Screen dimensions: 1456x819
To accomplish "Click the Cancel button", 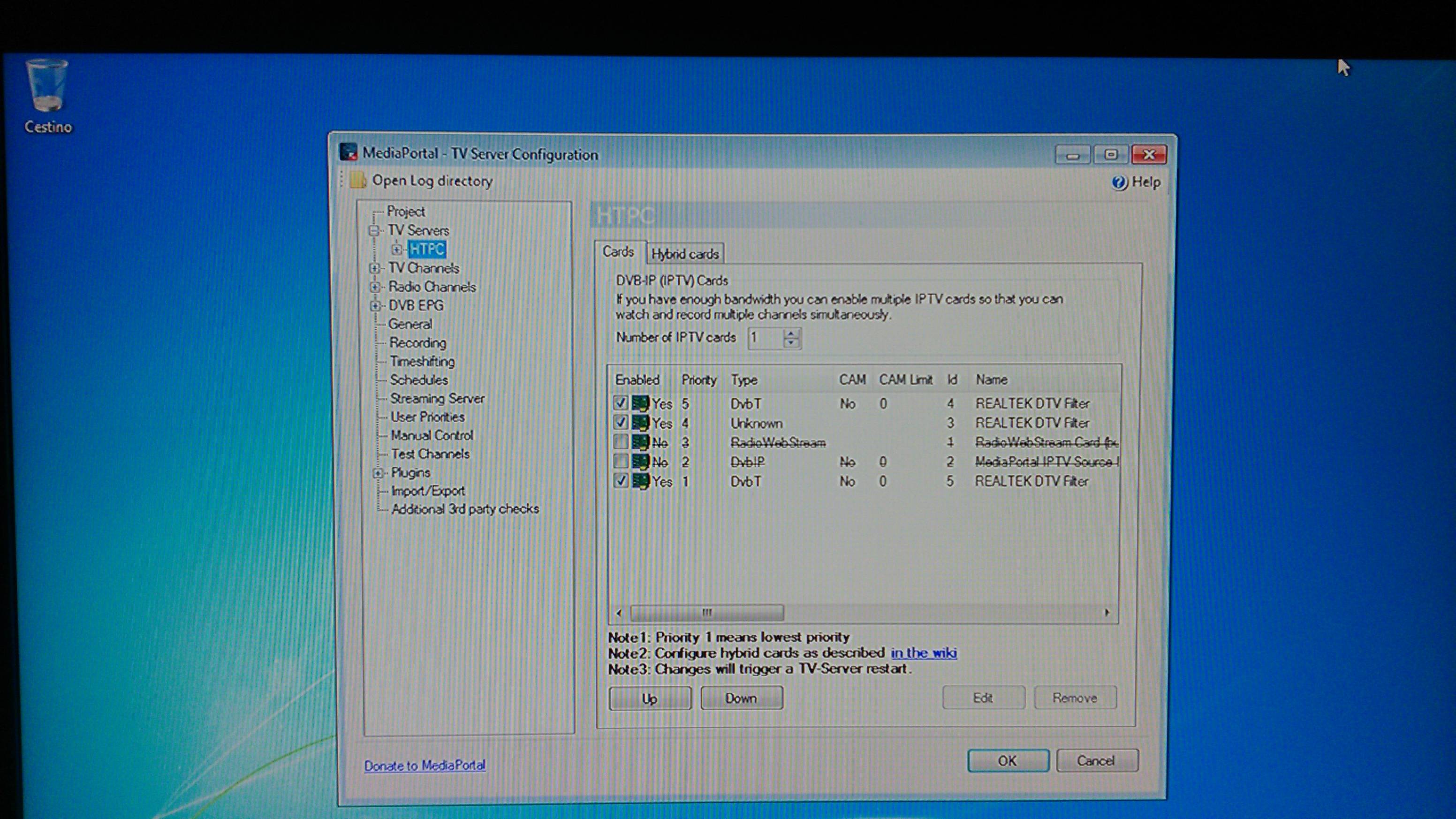I will coord(1097,761).
